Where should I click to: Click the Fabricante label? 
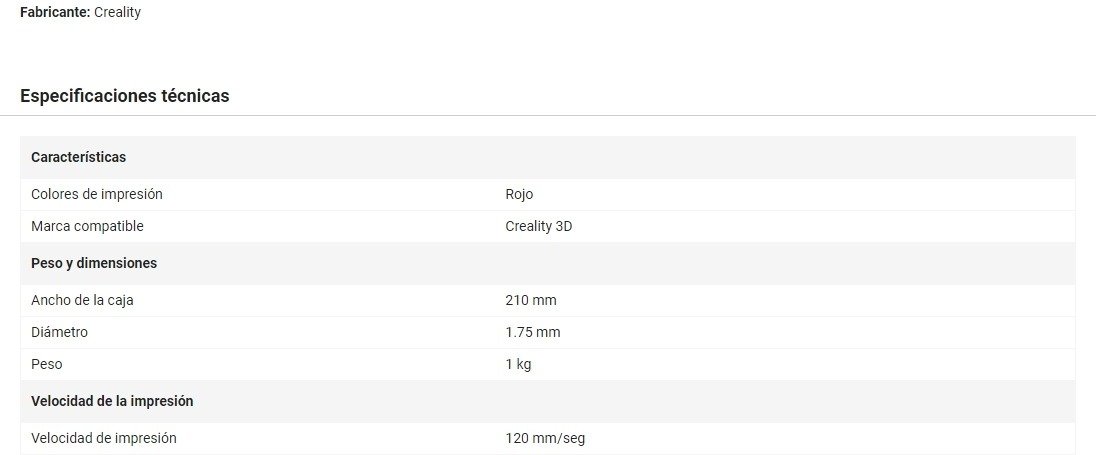coord(54,12)
